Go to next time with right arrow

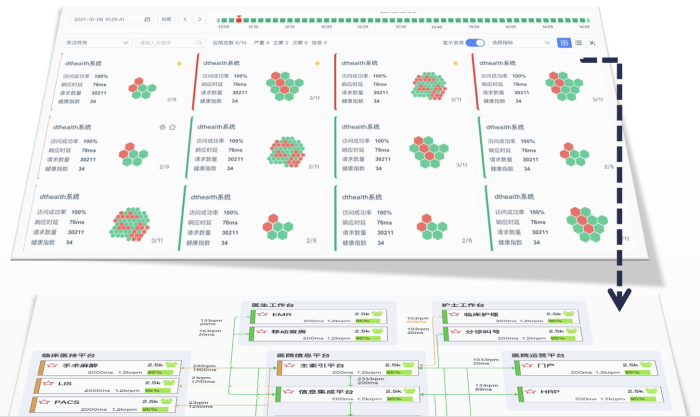click(x=200, y=19)
